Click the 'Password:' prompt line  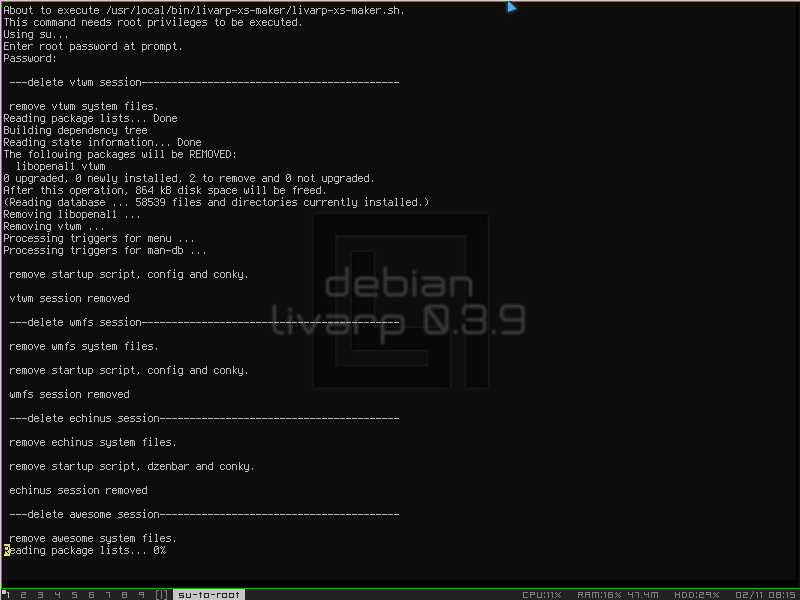[30, 58]
